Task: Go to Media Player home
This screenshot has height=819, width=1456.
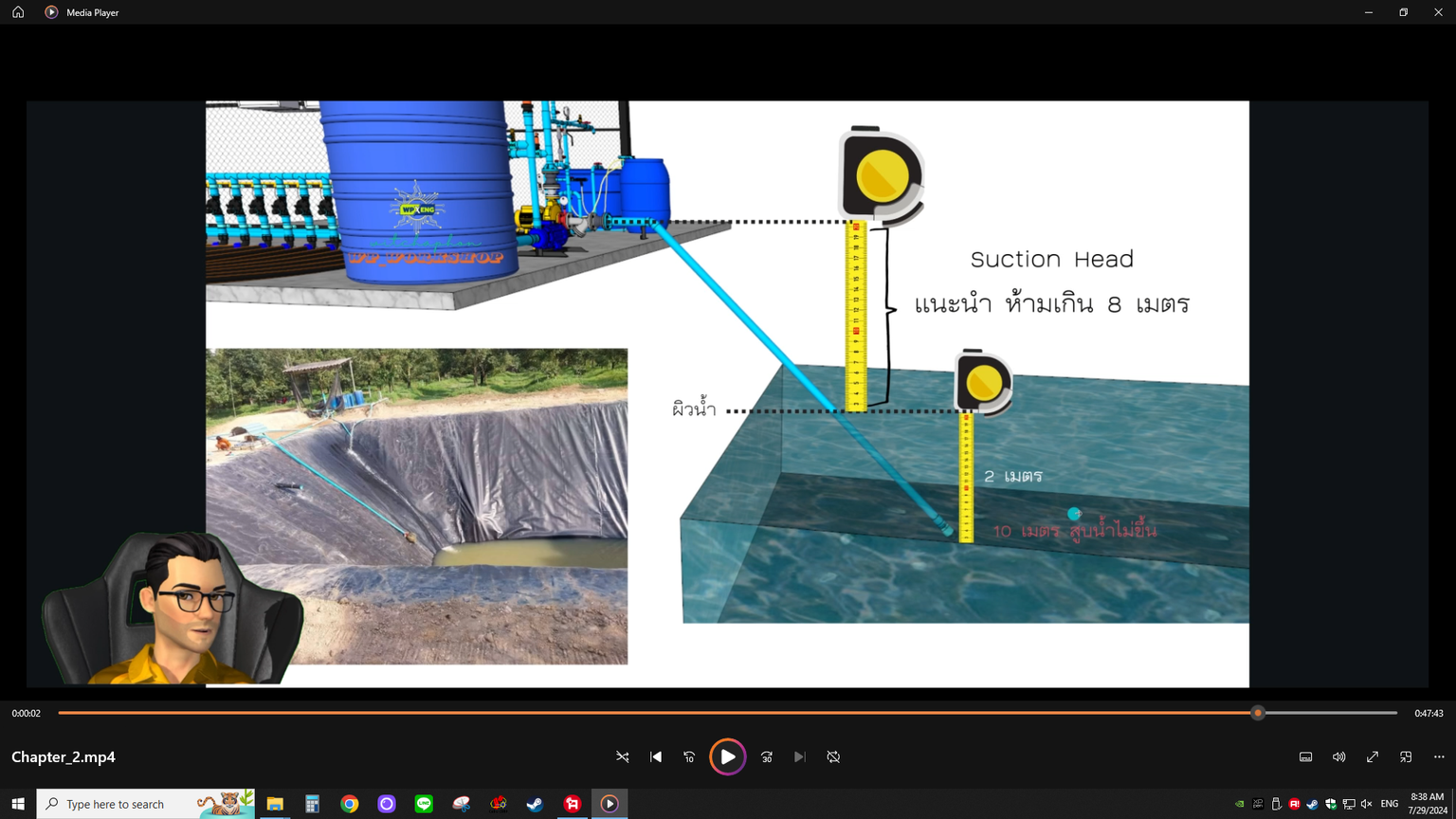Action: pos(18,12)
